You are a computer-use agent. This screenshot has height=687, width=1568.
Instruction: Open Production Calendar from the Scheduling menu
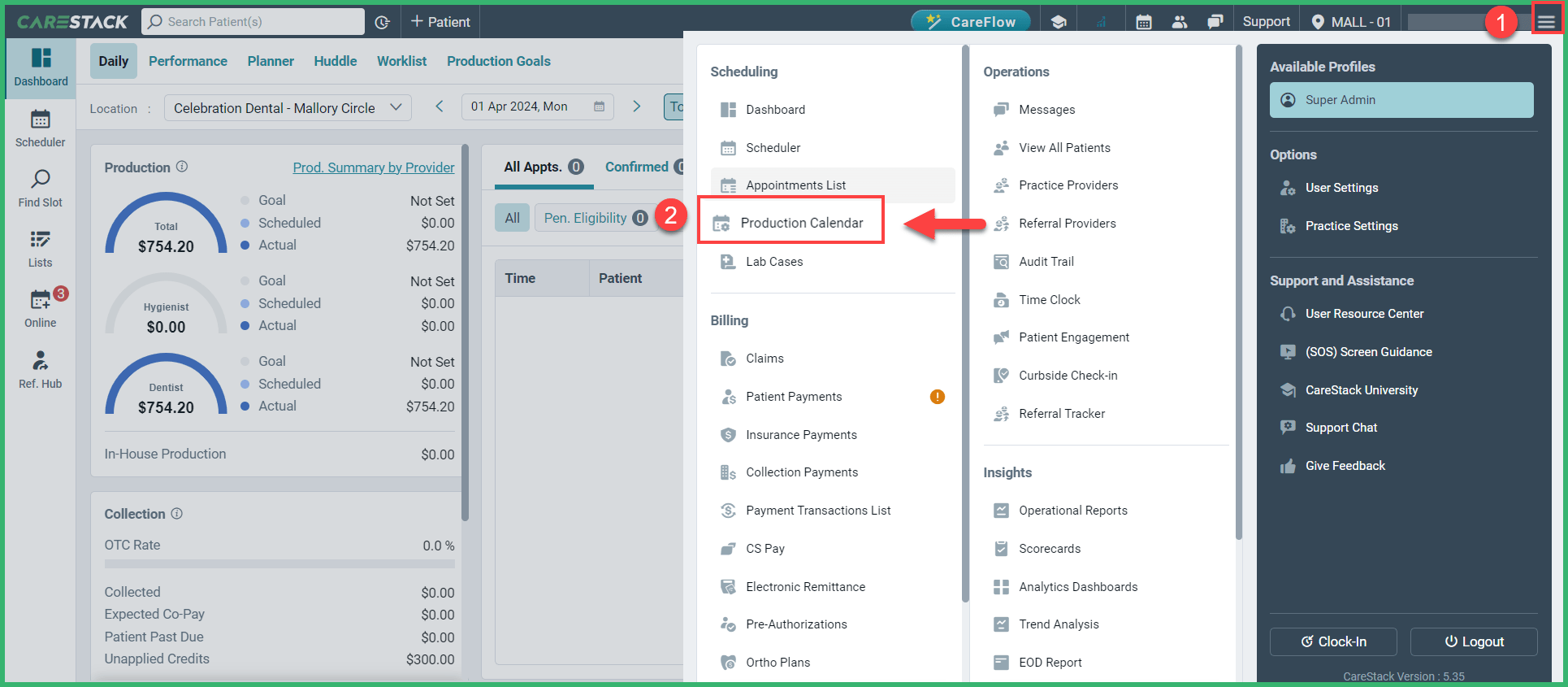pos(791,223)
